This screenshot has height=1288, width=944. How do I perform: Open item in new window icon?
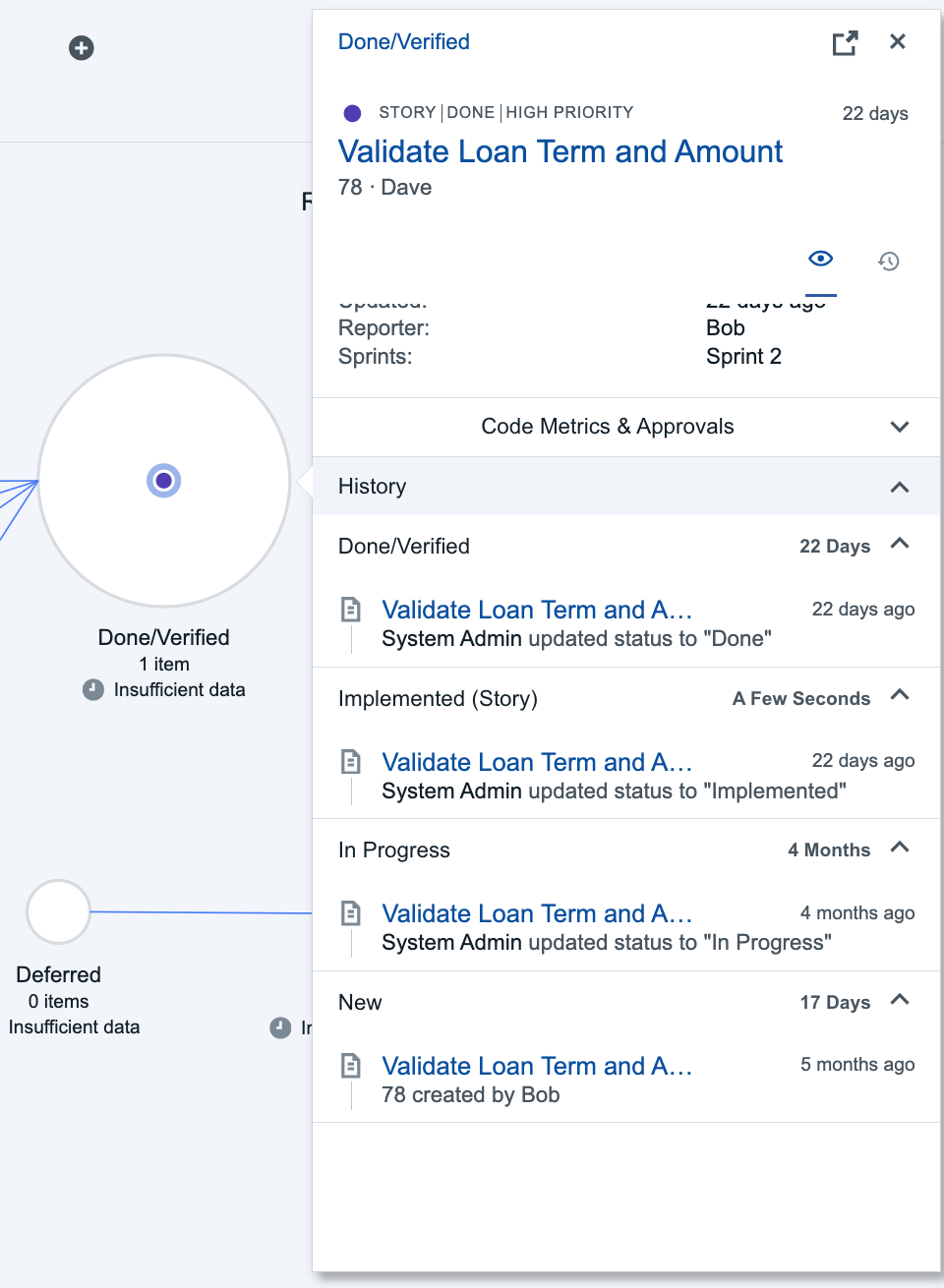pyautogui.click(x=845, y=42)
